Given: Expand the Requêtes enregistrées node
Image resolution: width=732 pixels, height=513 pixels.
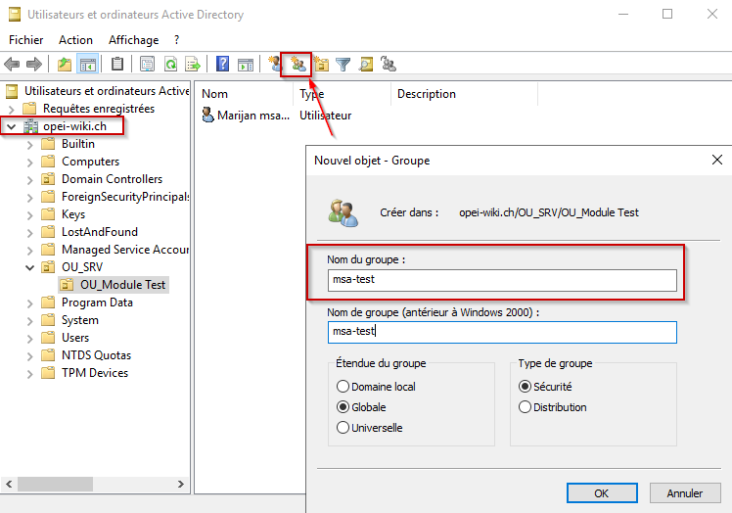Looking at the screenshot, I should tap(12, 109).
